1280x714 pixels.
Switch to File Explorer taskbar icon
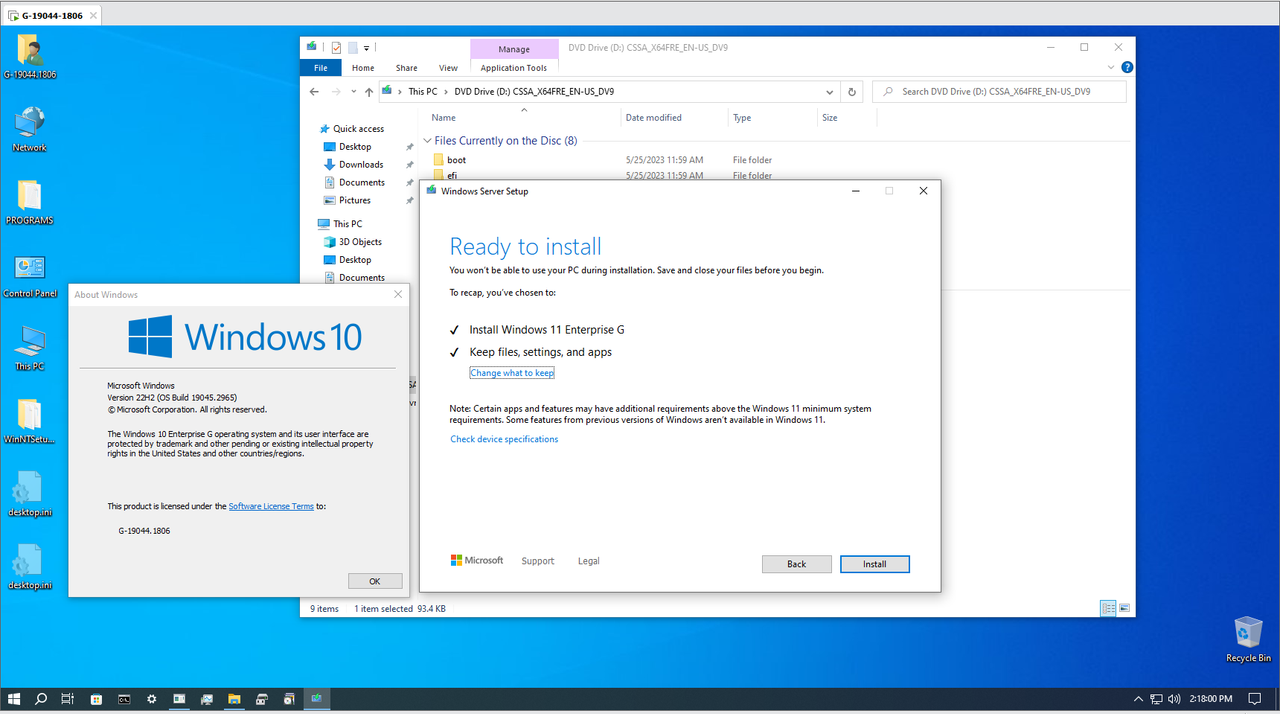tap(234, 699)
